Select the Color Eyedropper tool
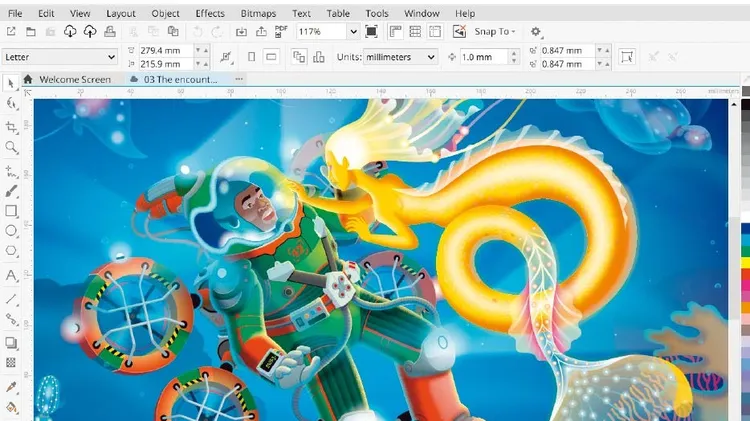Screen dimensions: 750x421 click(11, 387)
